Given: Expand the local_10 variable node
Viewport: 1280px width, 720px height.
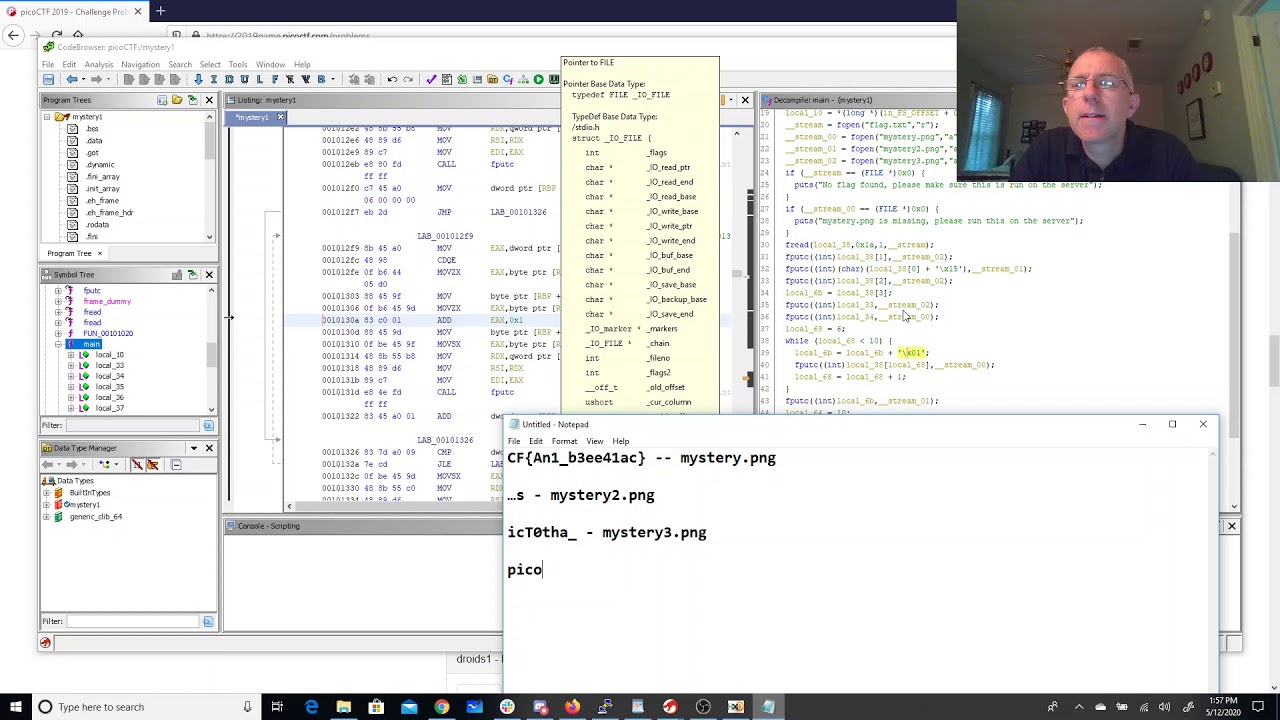Looking at the screenshot, I should click(x=71, y=355).
